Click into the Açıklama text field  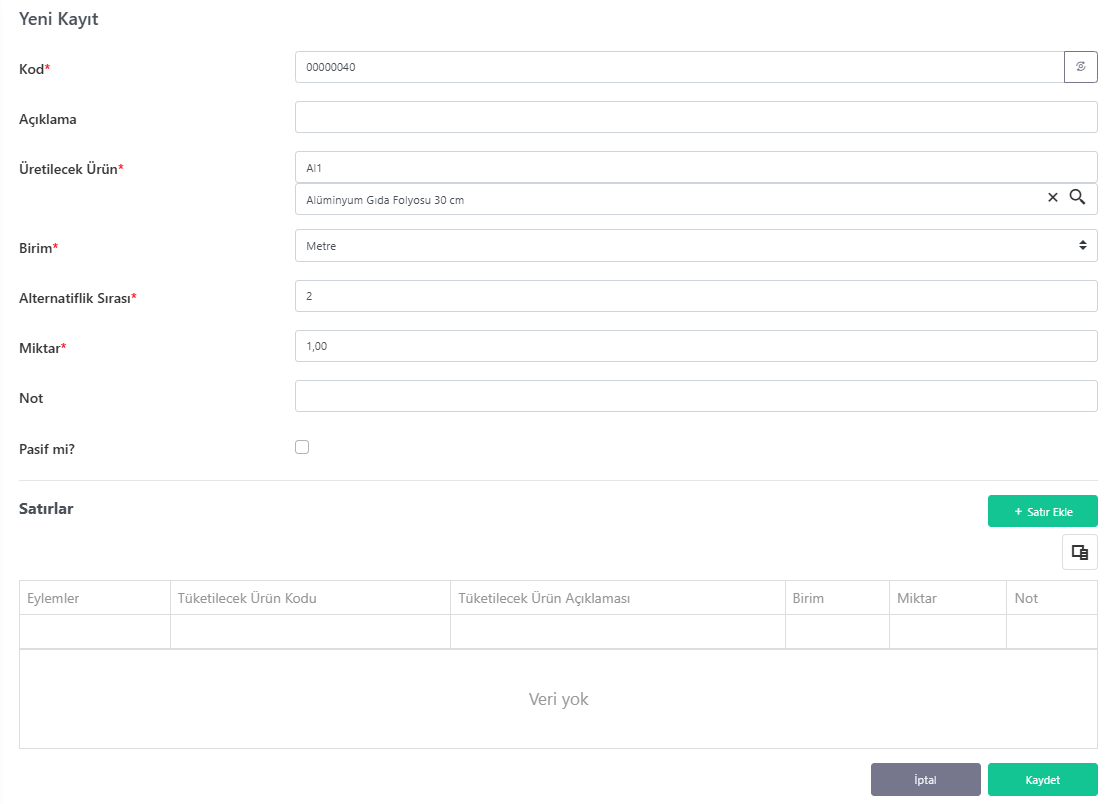696,117
